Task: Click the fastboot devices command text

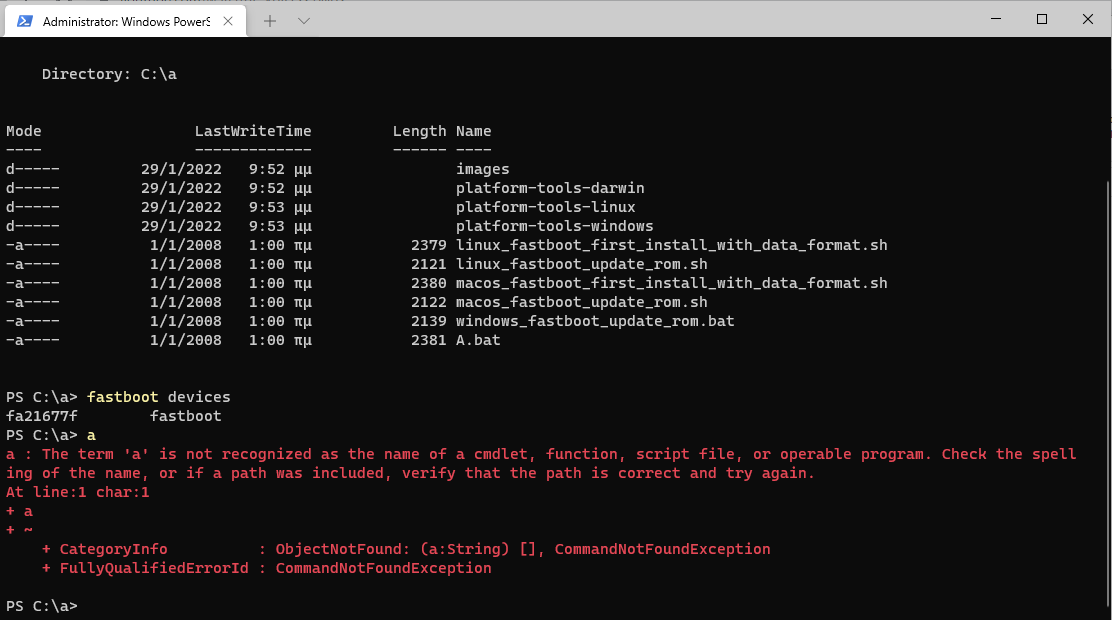Action: click(x=158, y=397)
